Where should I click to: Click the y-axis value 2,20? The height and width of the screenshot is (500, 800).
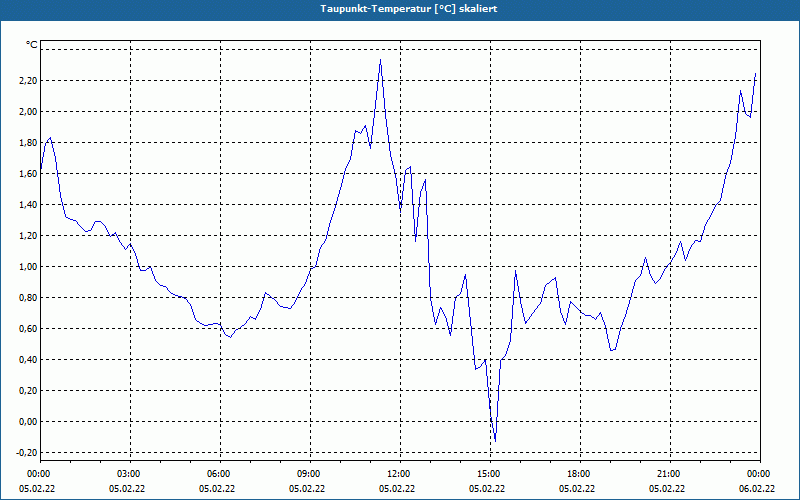coord(28,81)
